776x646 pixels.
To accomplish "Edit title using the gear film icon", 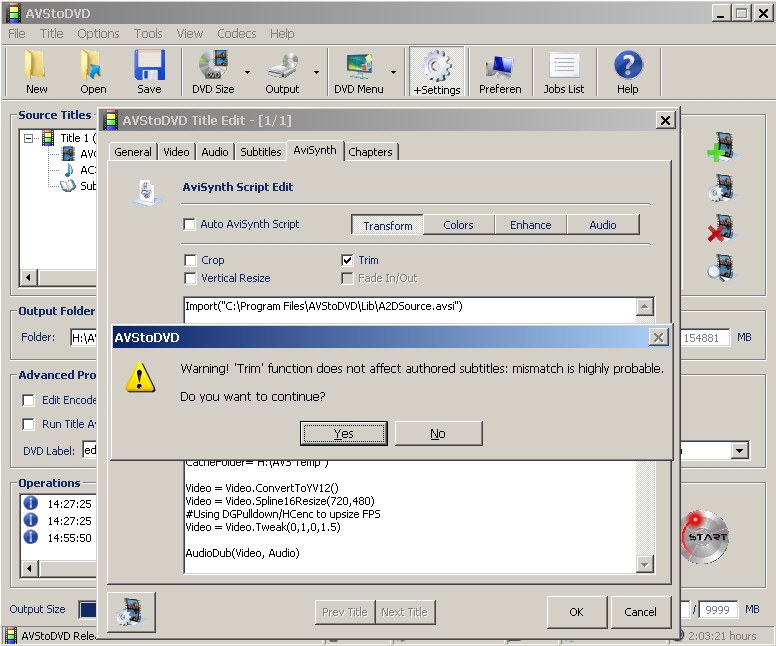I will 722,187.
